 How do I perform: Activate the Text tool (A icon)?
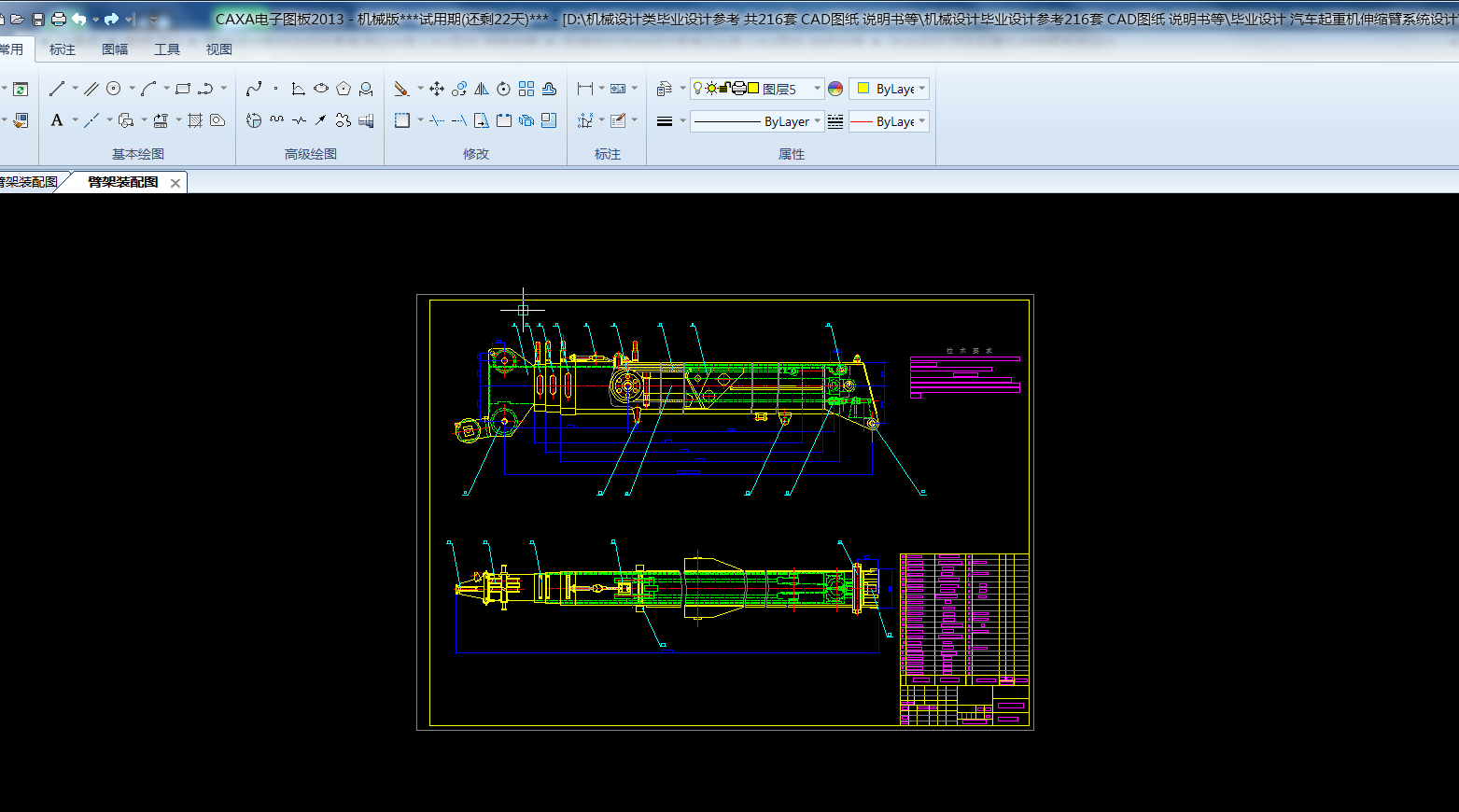(57, 120)
